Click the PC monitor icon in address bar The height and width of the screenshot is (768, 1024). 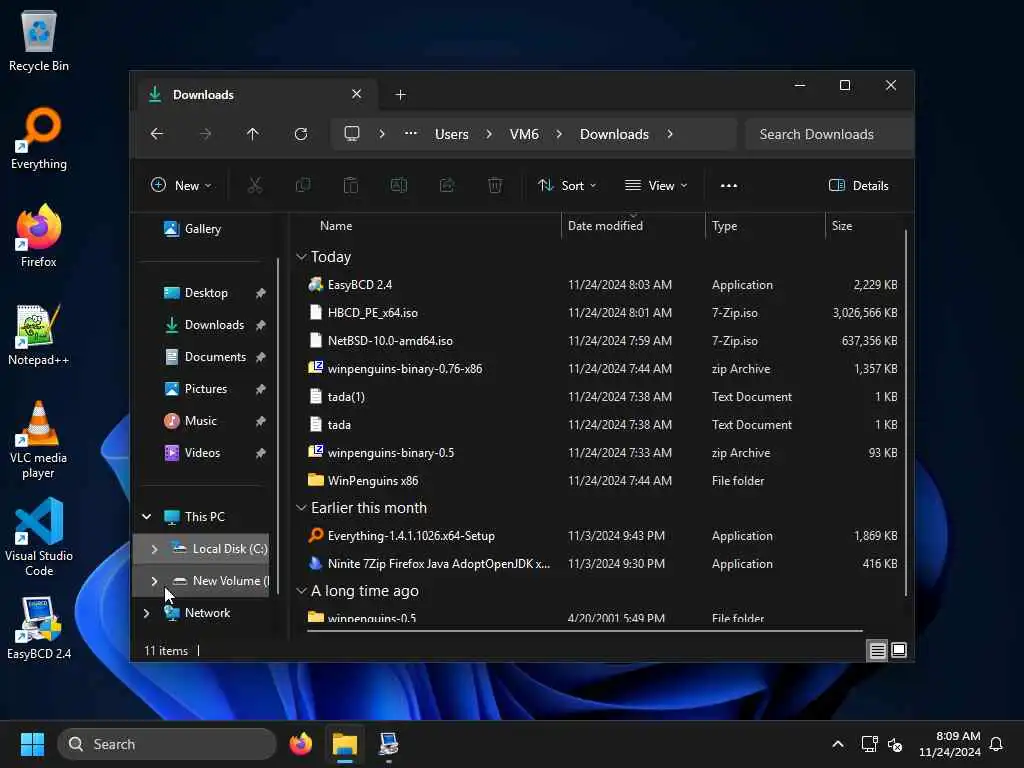click(x=352, y=134)
